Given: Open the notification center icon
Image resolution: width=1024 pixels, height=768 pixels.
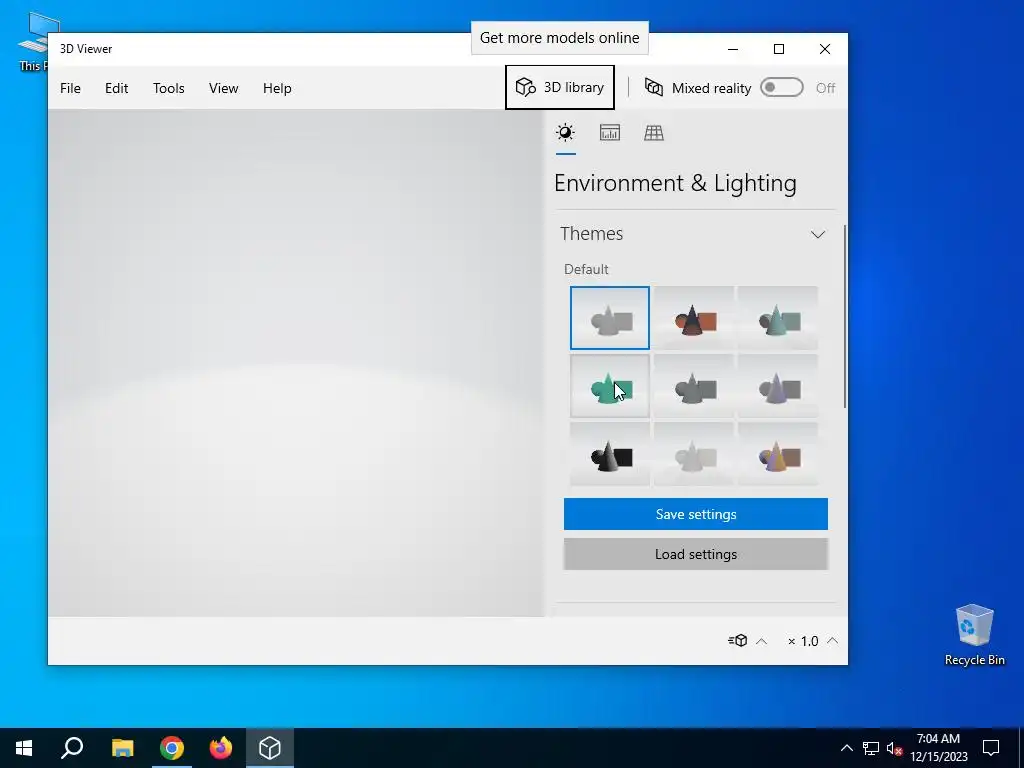Looking at the screenshot, I should (991, 748).
